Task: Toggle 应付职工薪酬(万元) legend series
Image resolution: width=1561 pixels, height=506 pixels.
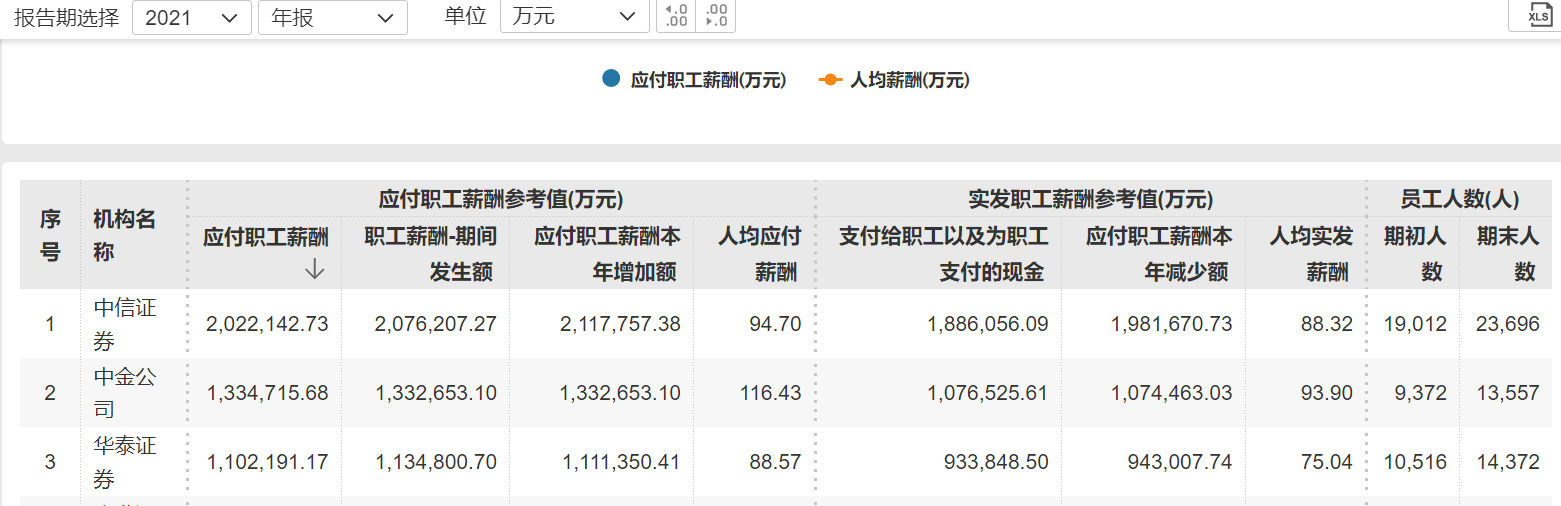Action: (694, 80)
